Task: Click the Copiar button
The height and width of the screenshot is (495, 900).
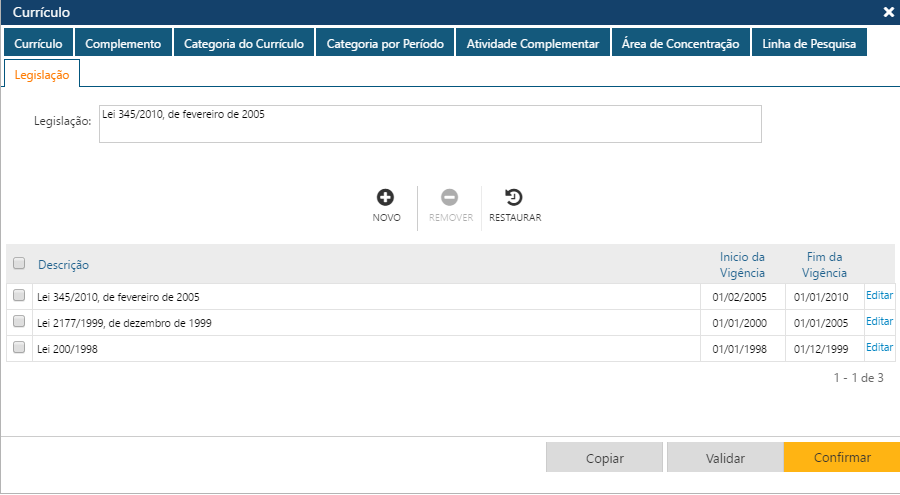Action: (x=604, y=458)
